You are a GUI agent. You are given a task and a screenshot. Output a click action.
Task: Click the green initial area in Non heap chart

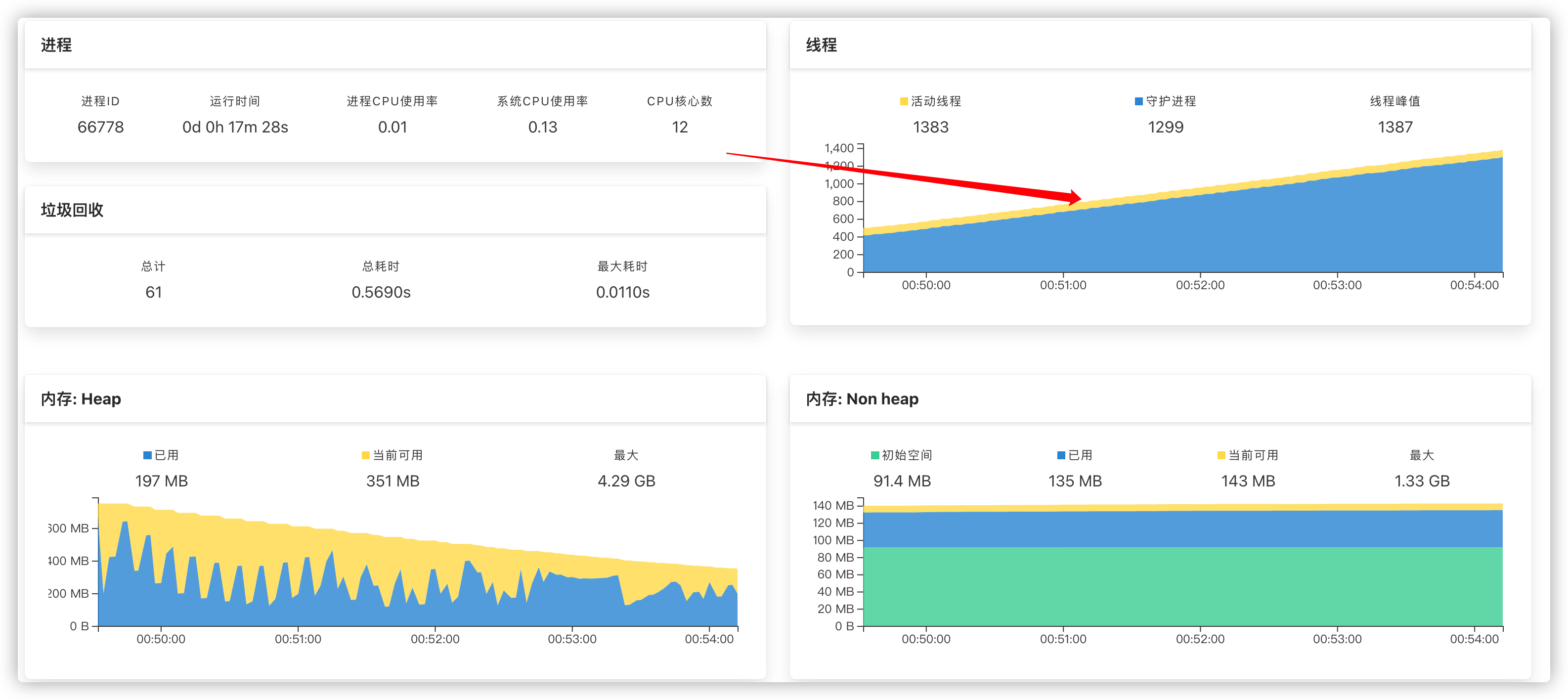[1183, 586]
